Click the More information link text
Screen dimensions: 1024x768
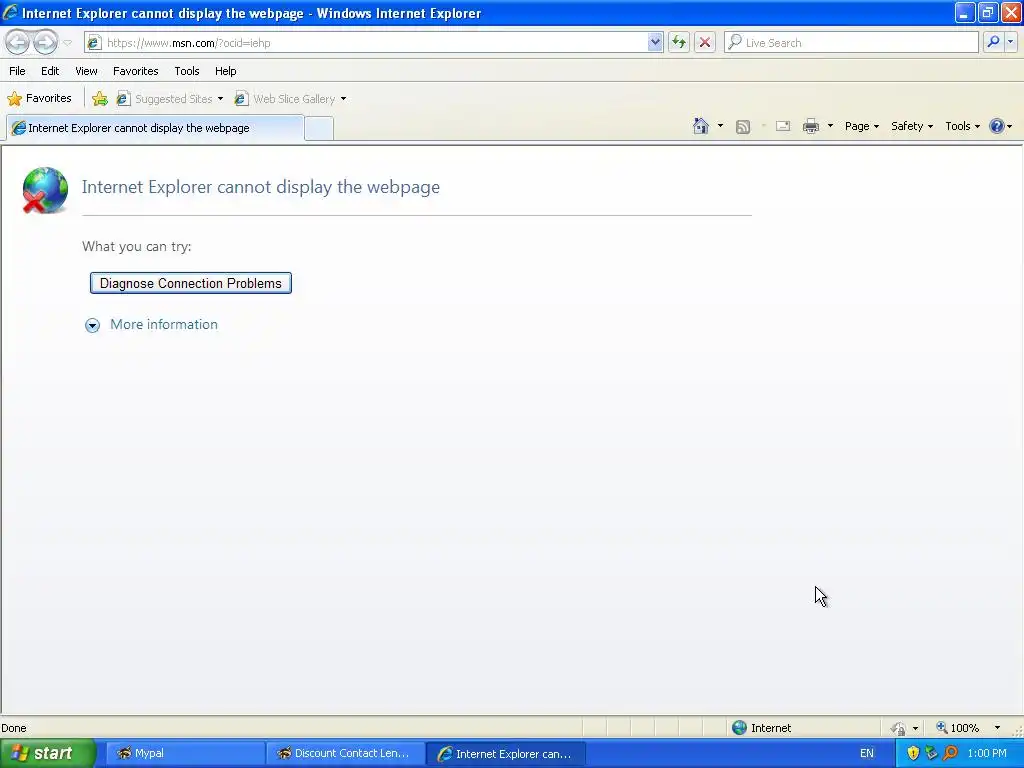[x=164, y=325]
